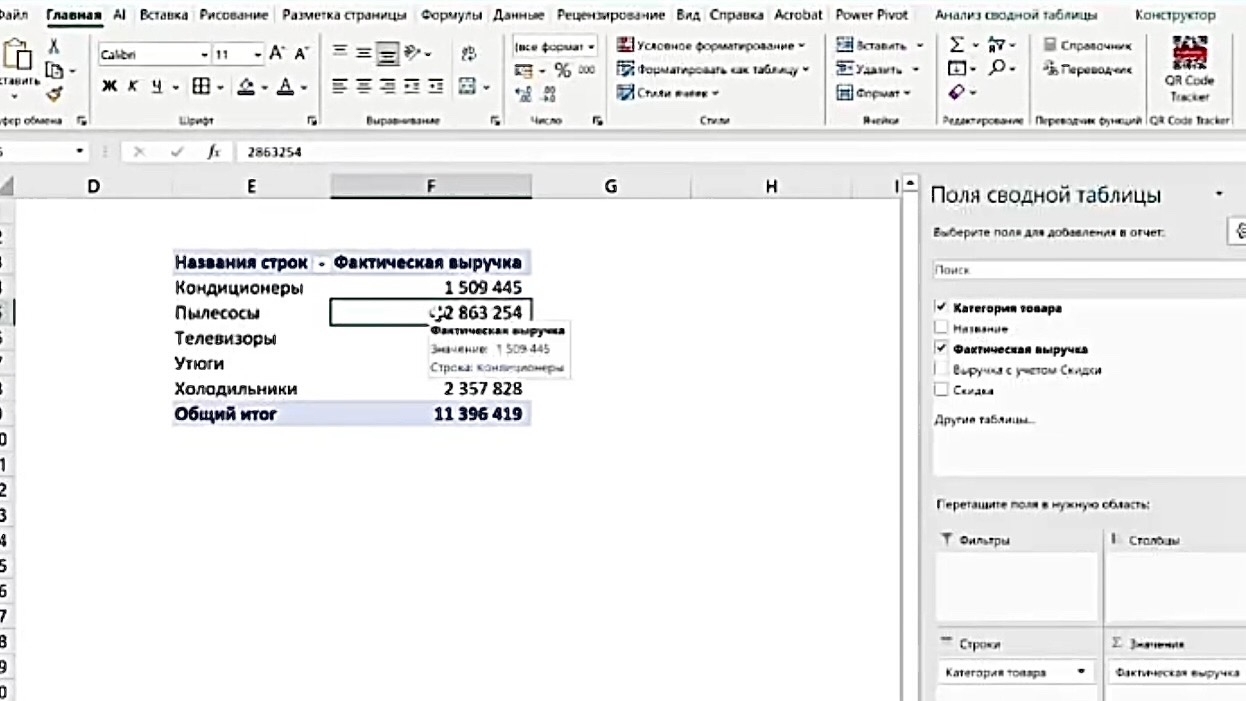The height and width of the screenshot is (701, 1246).
Task: Open number format dropdown
Action: coord(591,47)
